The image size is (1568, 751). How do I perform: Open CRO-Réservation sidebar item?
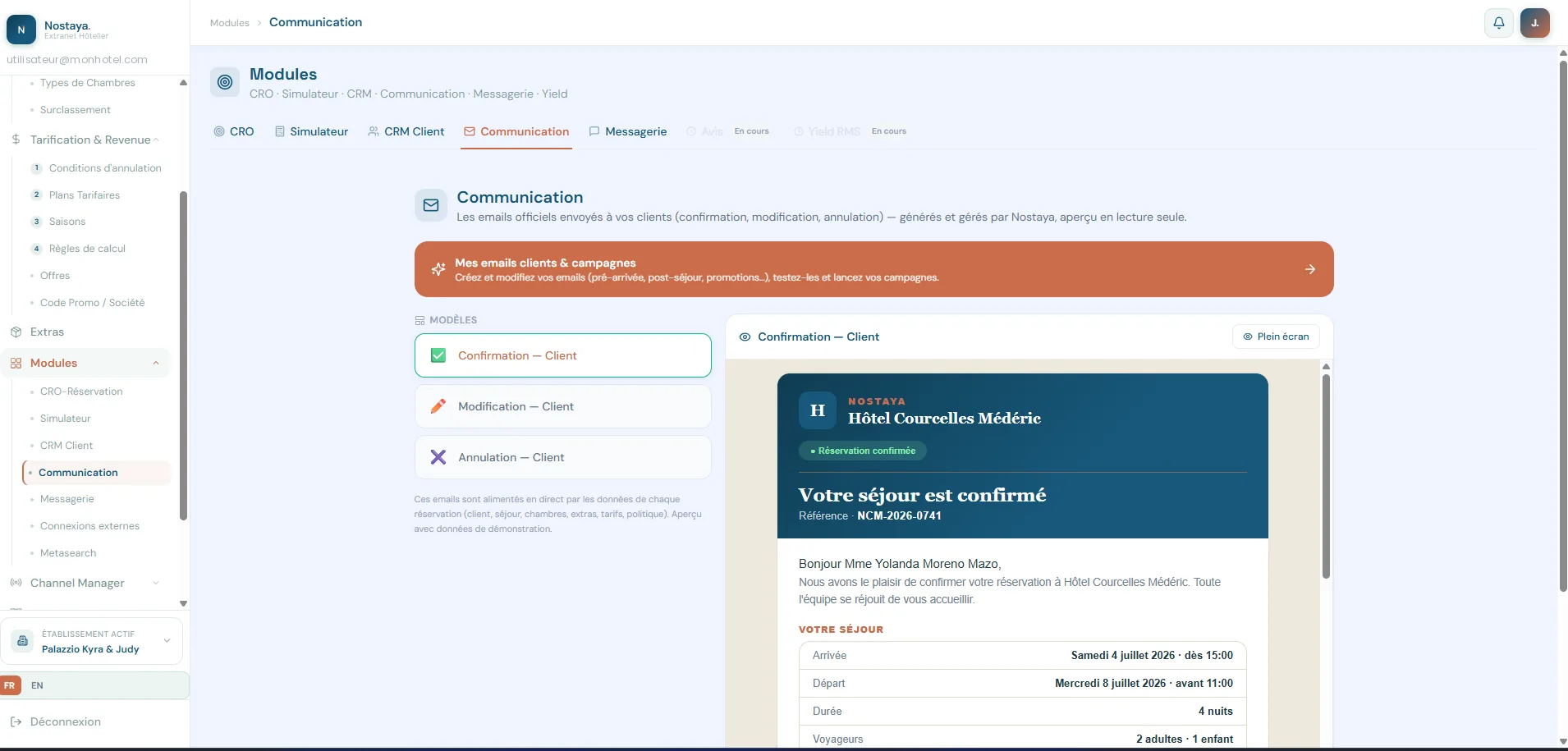(x=81, y=392)
